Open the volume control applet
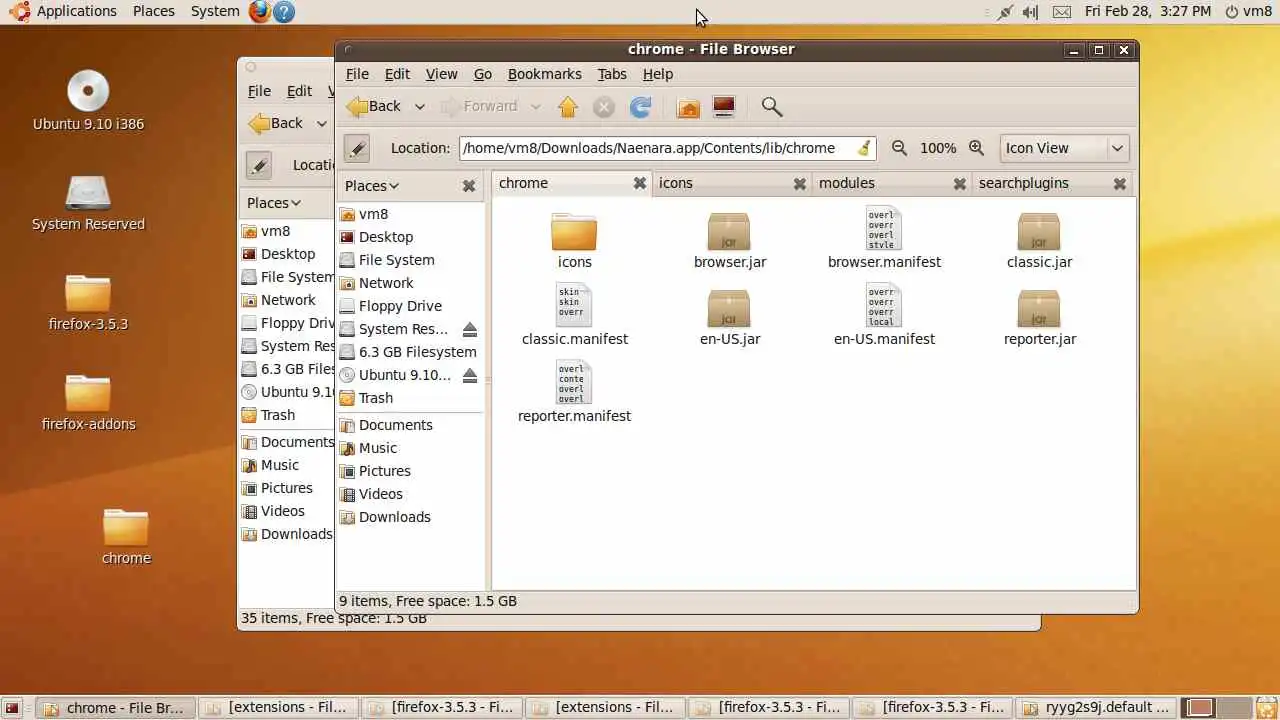Viewport: 1280px width, 720px height. point(1031,12)
